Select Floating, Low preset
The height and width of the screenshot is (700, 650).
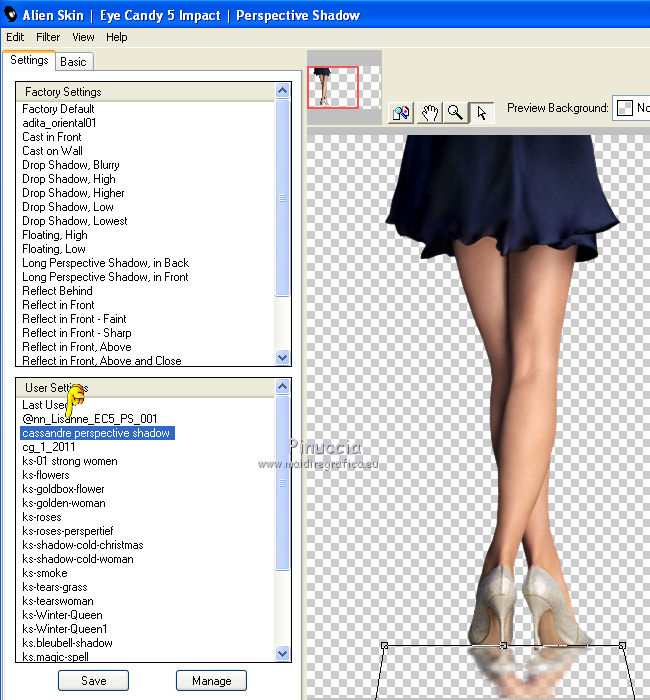click(x=54, y=249)
